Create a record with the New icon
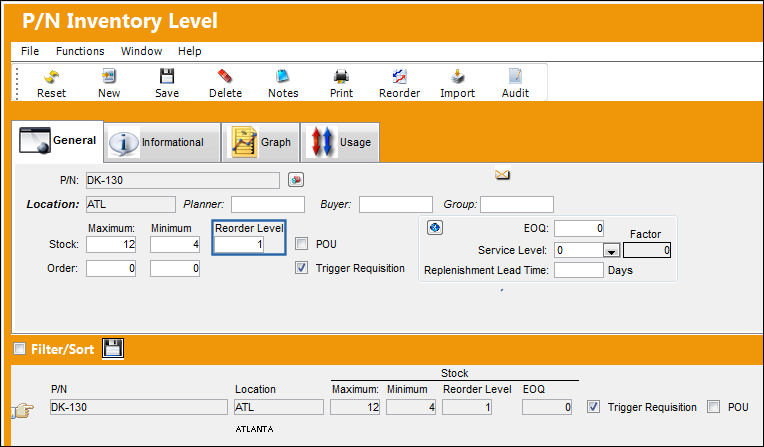The height and width of the screenshot is (447, 764). click(x=109, y=77)
